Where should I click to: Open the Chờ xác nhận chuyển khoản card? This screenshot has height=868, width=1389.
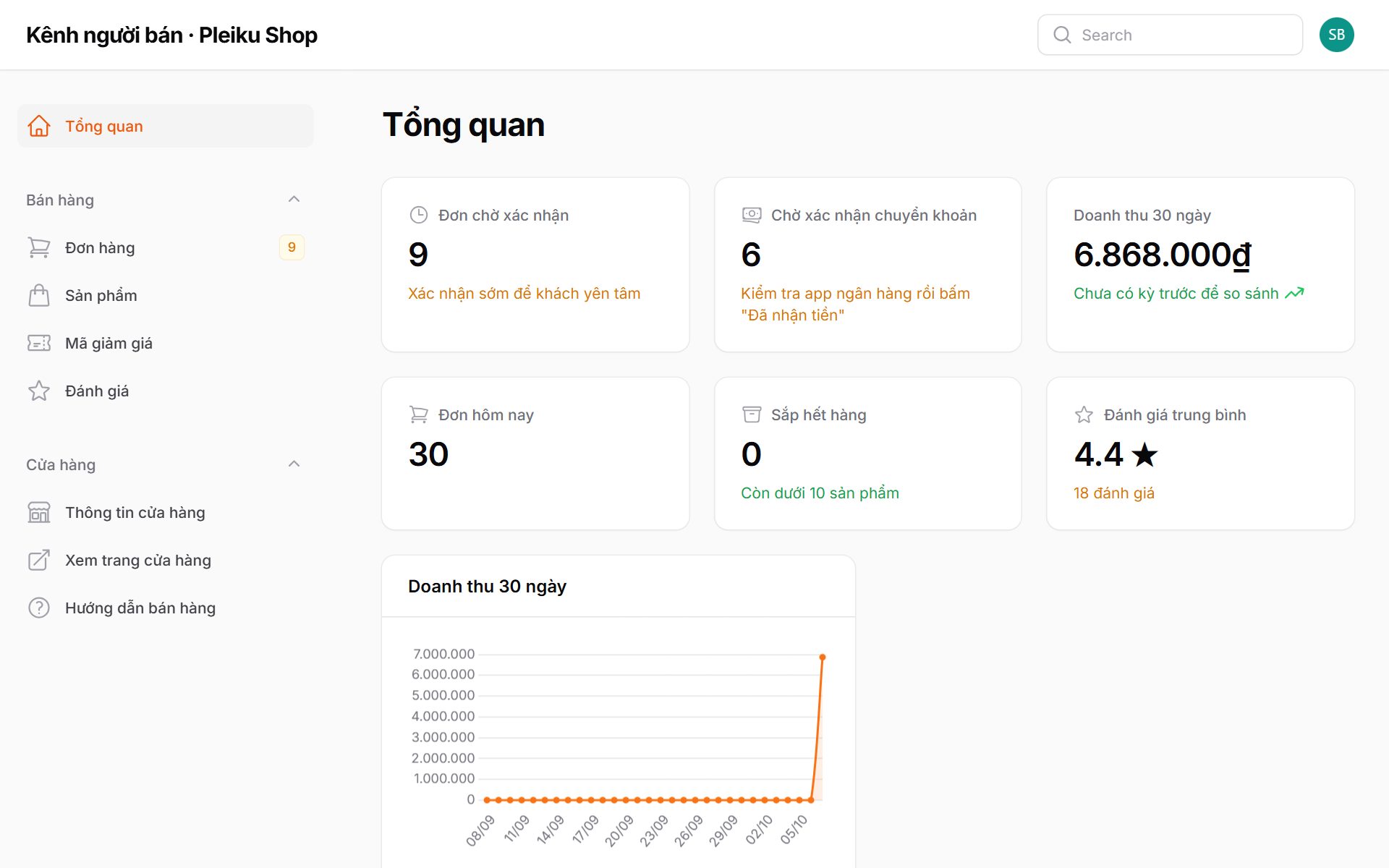(x=867, y=265)
